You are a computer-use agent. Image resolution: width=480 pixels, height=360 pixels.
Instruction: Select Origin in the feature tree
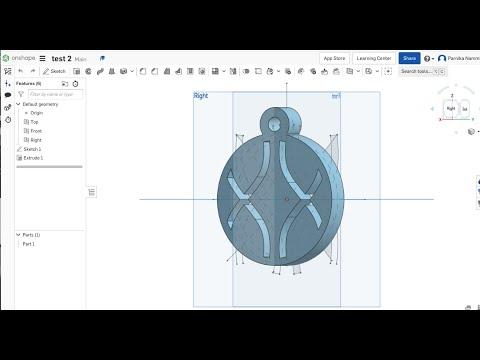pos(36,113)
